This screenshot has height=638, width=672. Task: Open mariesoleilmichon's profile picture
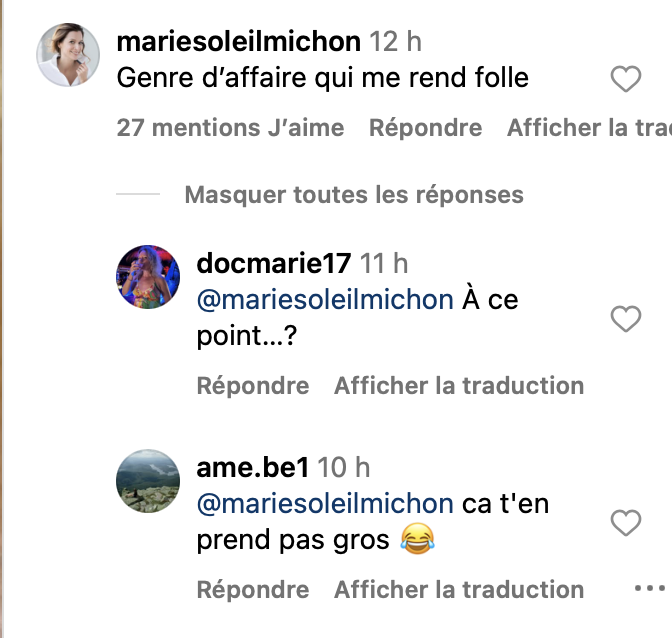68,55
